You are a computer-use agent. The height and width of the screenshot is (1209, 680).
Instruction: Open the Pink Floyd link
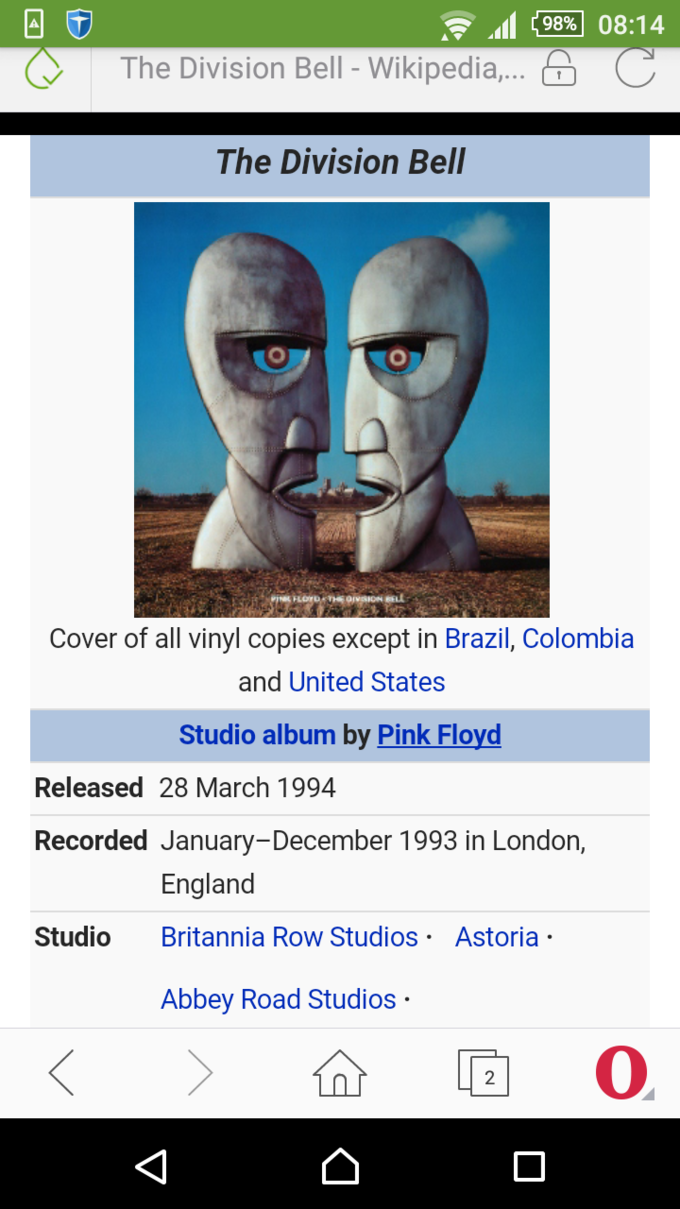click(x=439, y=735)
